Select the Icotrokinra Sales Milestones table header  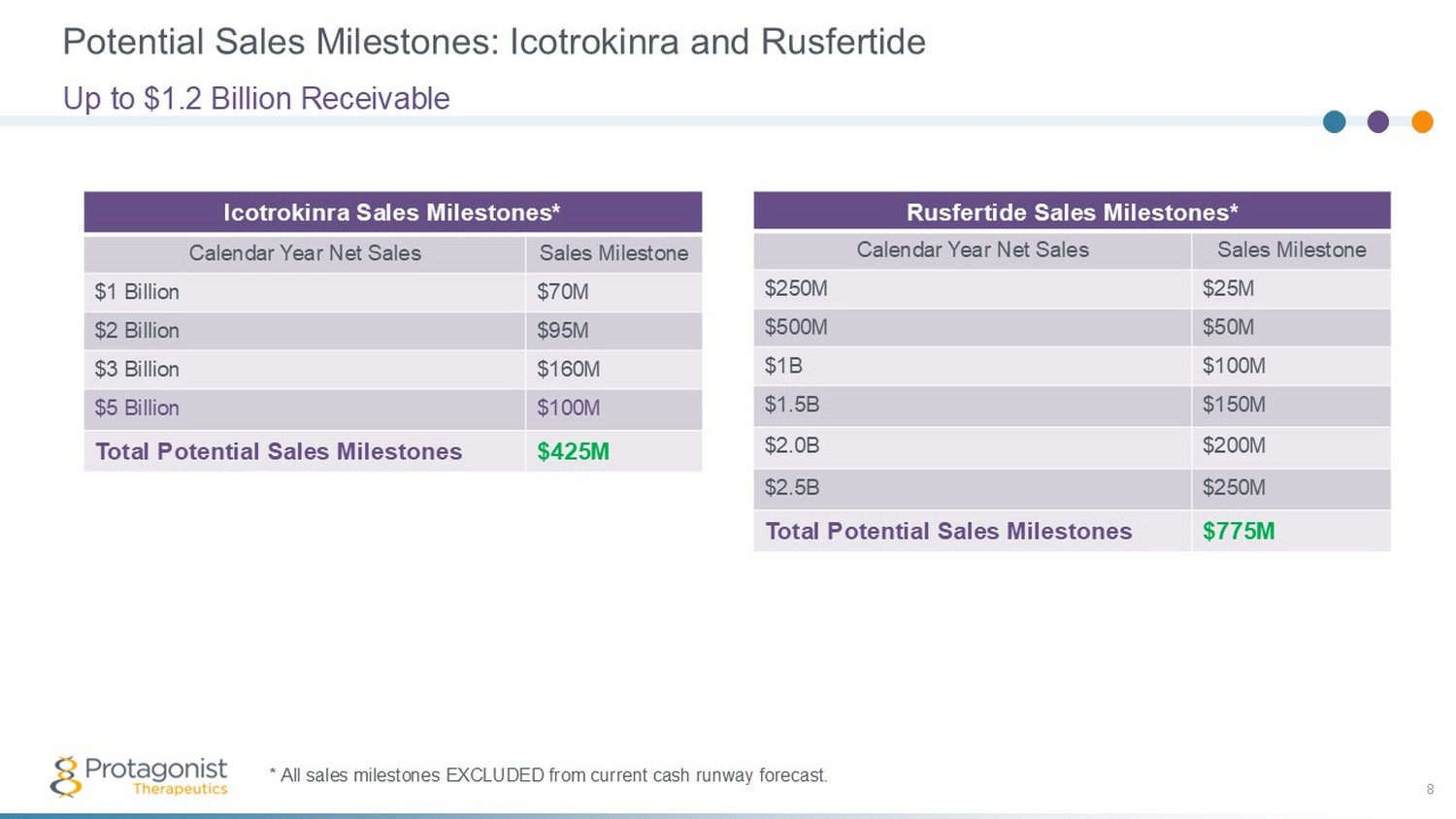pos(392,213)
